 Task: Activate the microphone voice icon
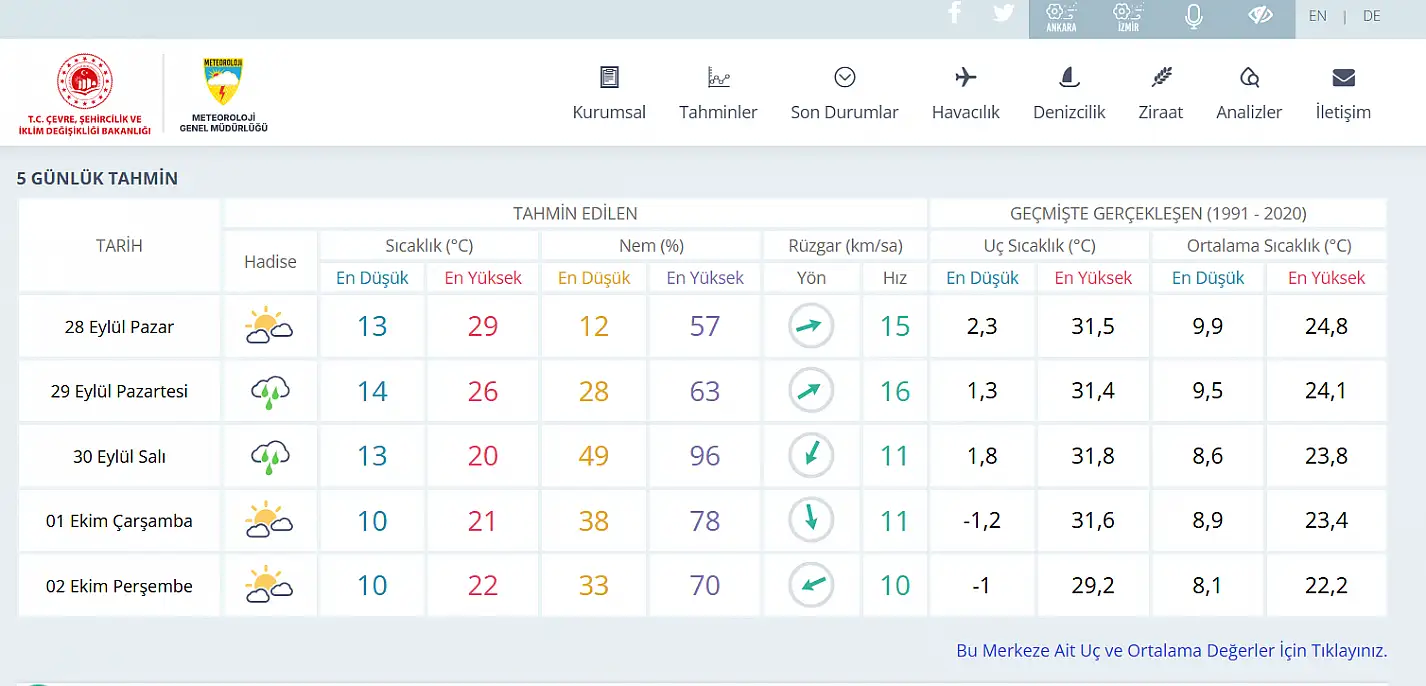pyautogui.click(x=1193, y=16)
